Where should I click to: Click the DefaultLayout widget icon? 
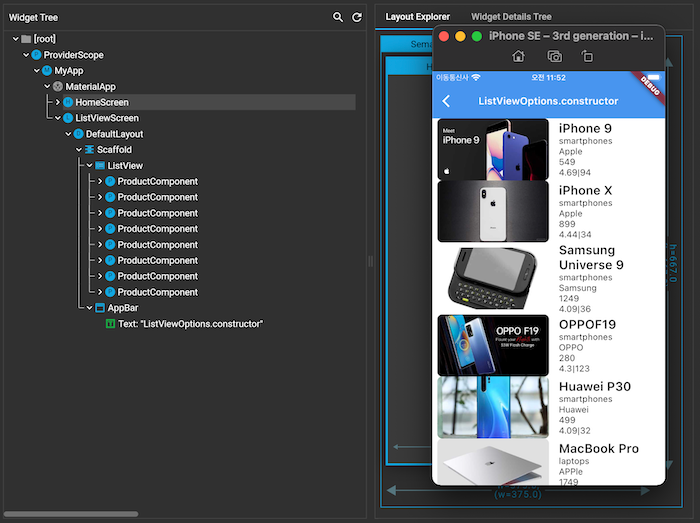coord(79,134)
